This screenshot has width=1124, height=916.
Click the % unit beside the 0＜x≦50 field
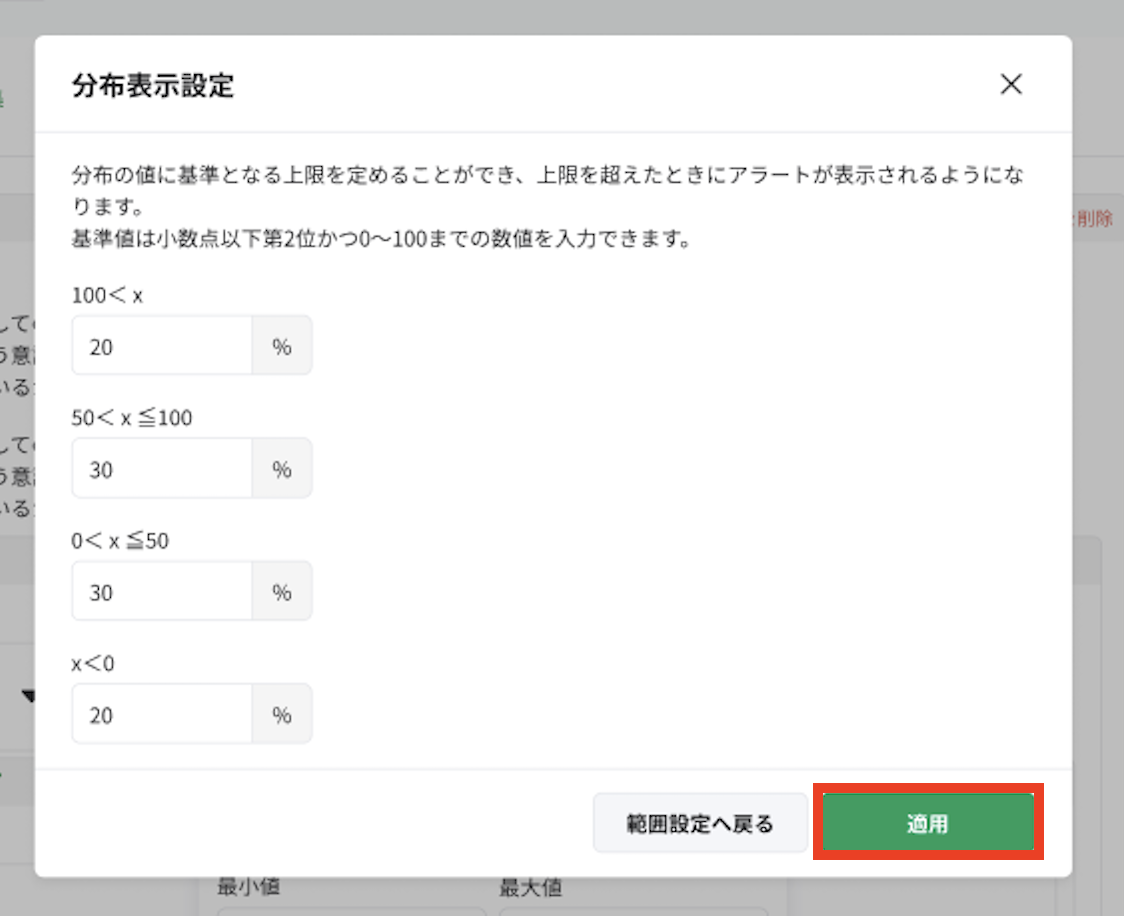pyautogui.click(x=281, y=591)
